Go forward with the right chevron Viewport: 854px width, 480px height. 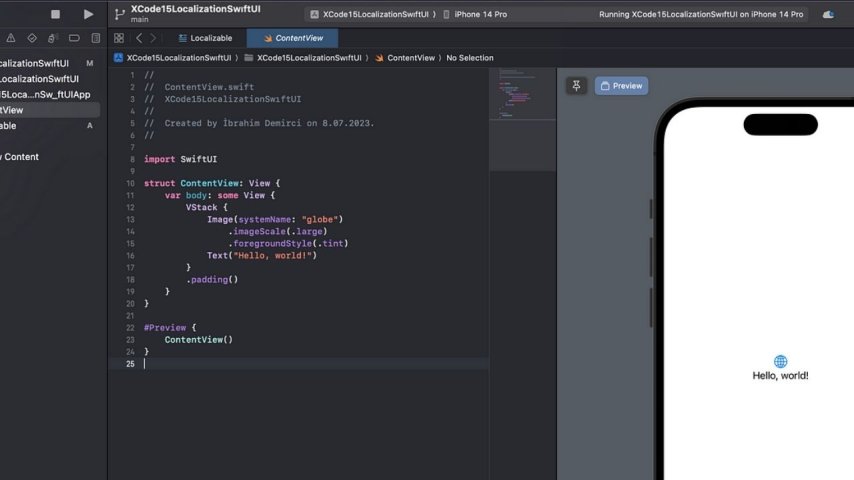[x=153, y=38]
